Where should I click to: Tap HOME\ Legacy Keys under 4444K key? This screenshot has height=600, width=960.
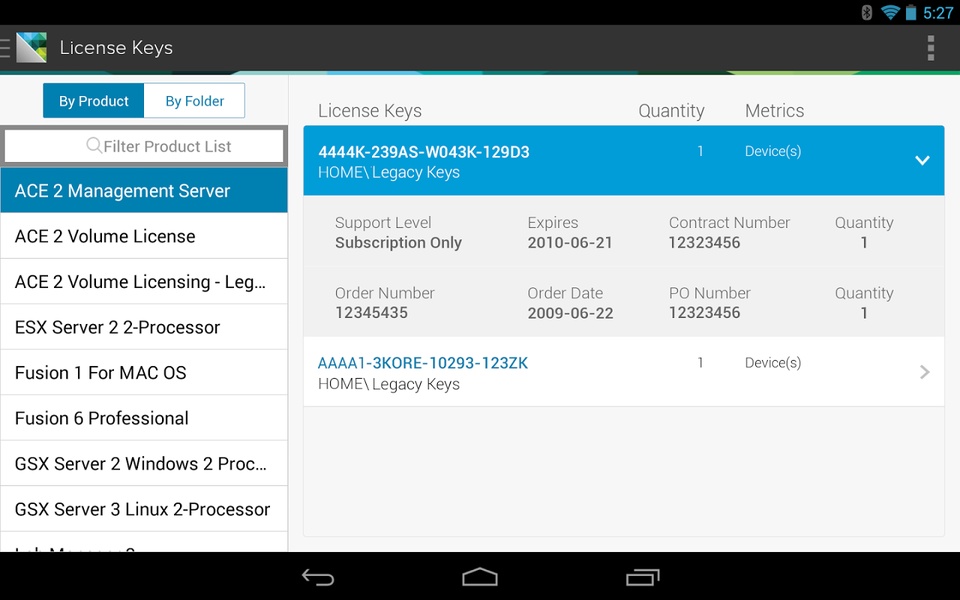388,172
